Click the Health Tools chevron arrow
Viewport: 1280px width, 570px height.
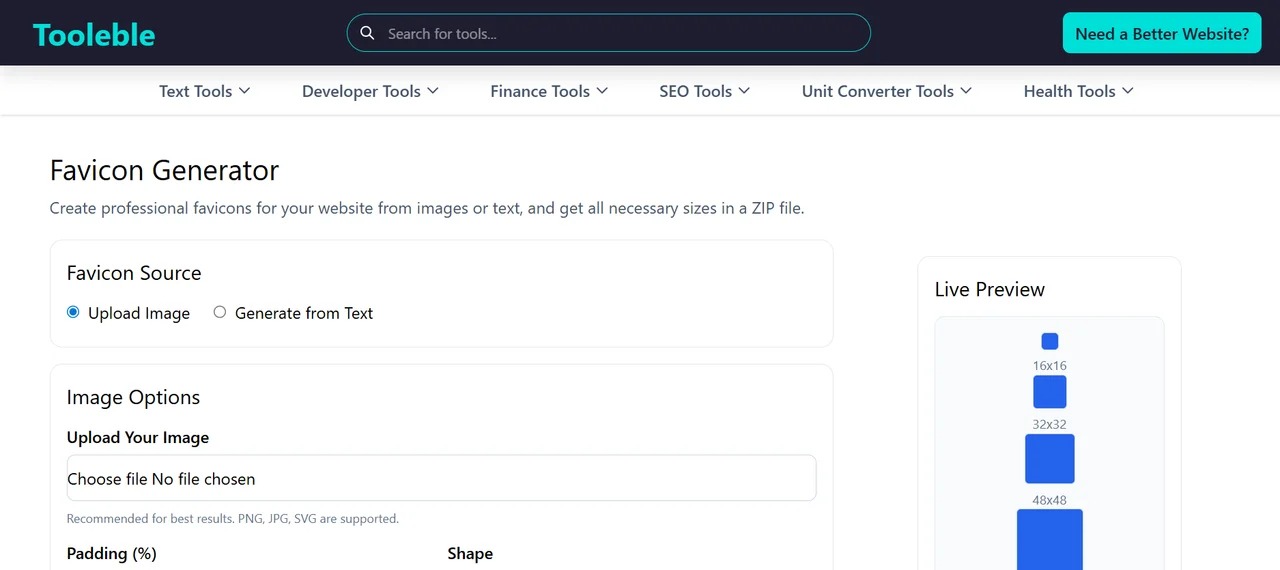[1128, 91]
